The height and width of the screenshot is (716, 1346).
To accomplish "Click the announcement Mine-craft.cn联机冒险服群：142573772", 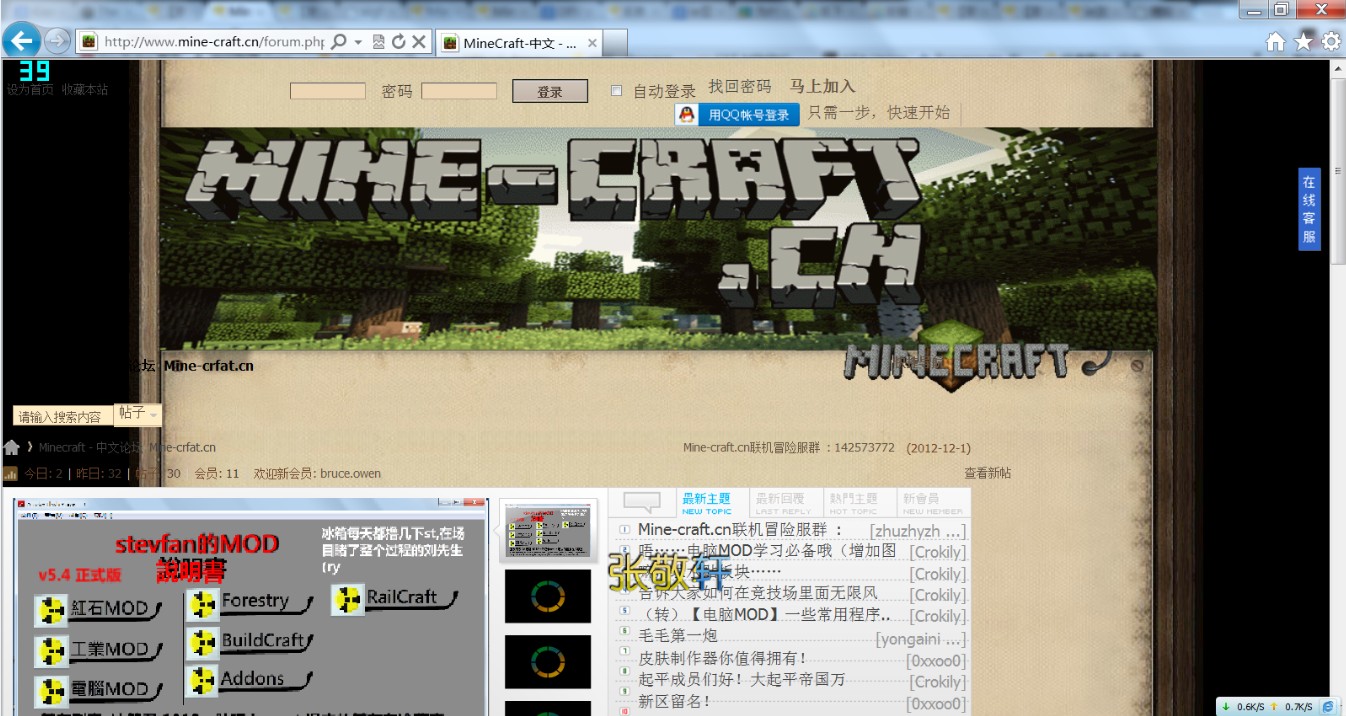I will 789,448.
